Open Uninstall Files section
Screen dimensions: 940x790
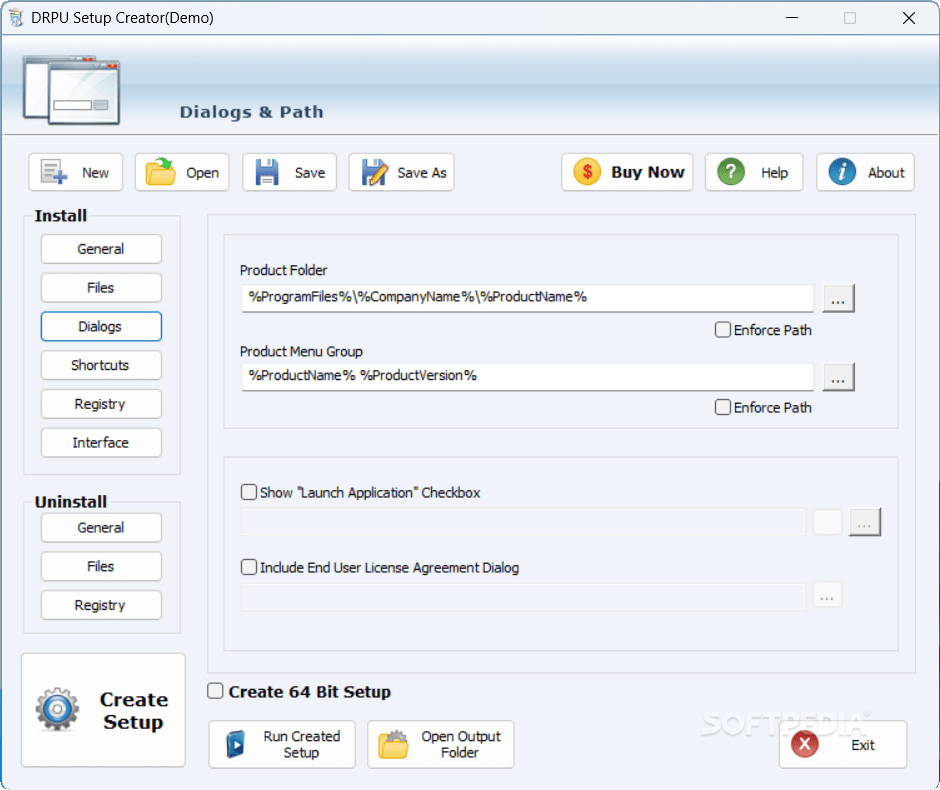(x=101, y=566)
